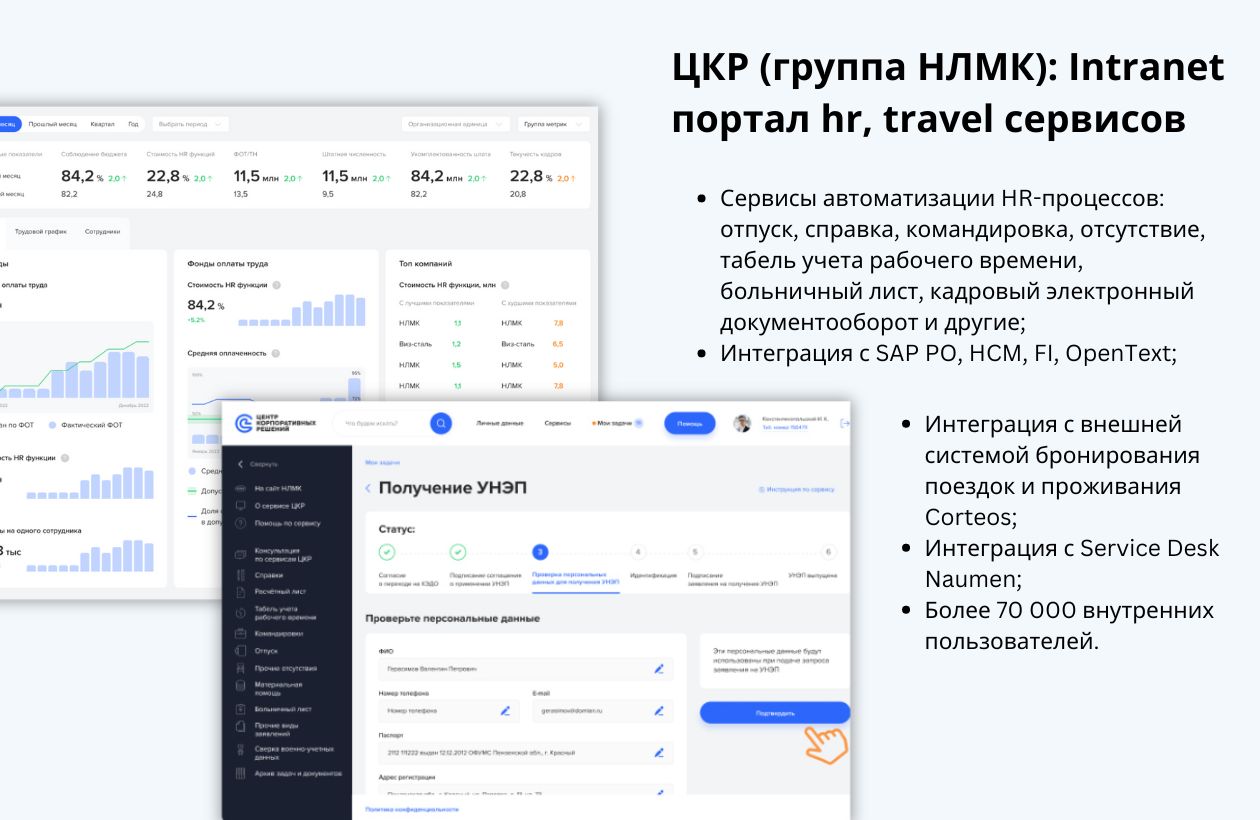Image resolution: width=1260 pixels, height=820 pixels.
Task: Expand the Группа метрик dropdown
Action: [x=552, y=124]
